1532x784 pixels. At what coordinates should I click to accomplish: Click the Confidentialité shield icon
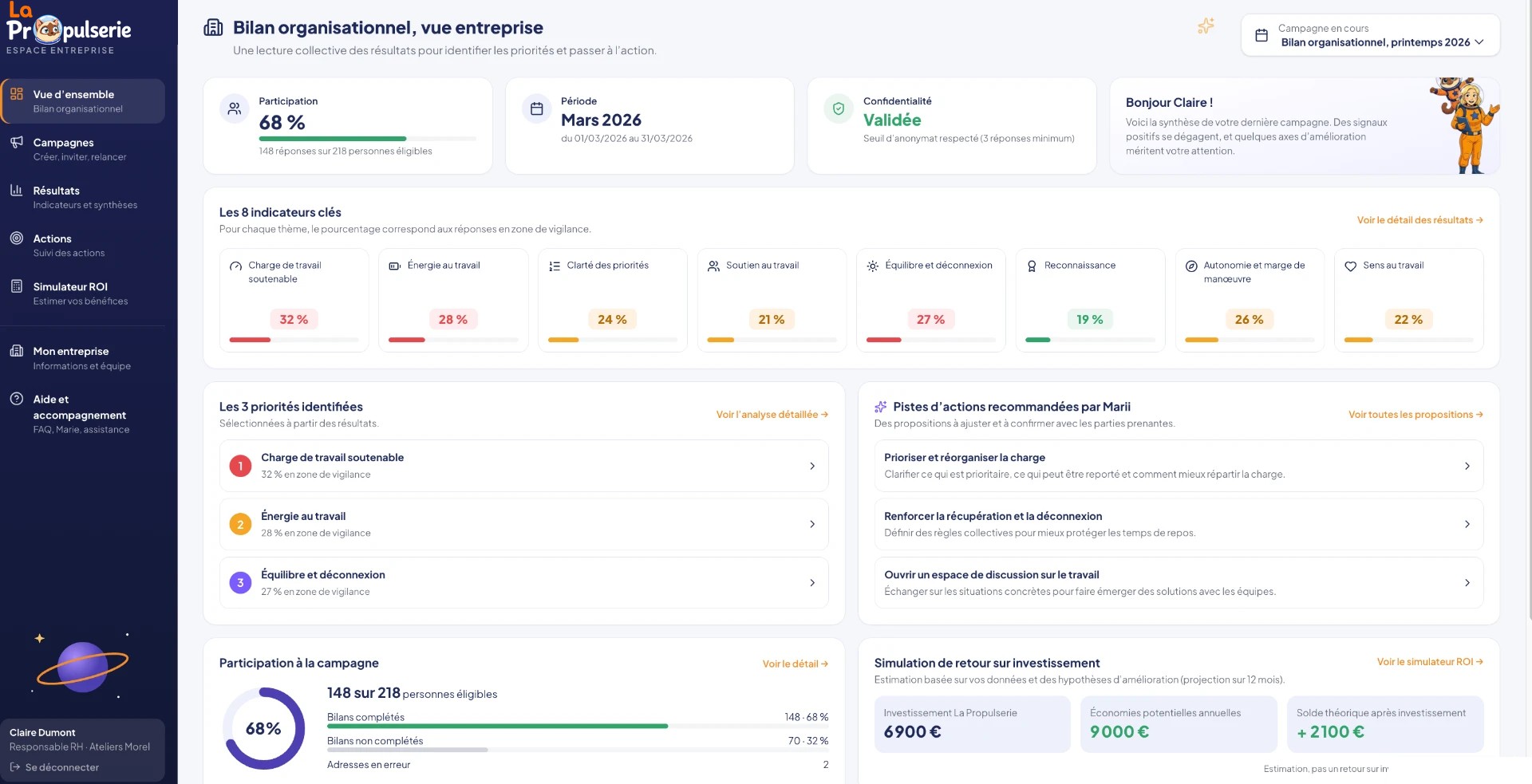(x=839, y=108)
